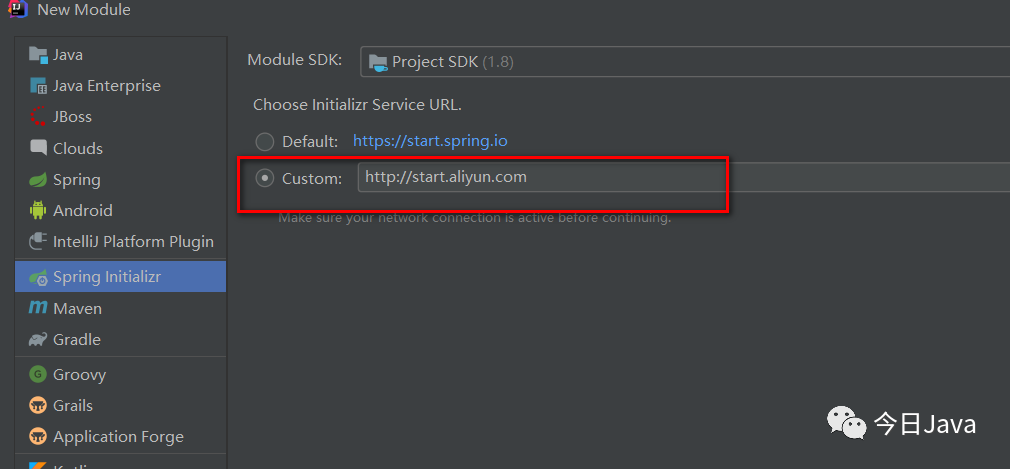Click the red JBoss icon

click(x=38, y=117)
